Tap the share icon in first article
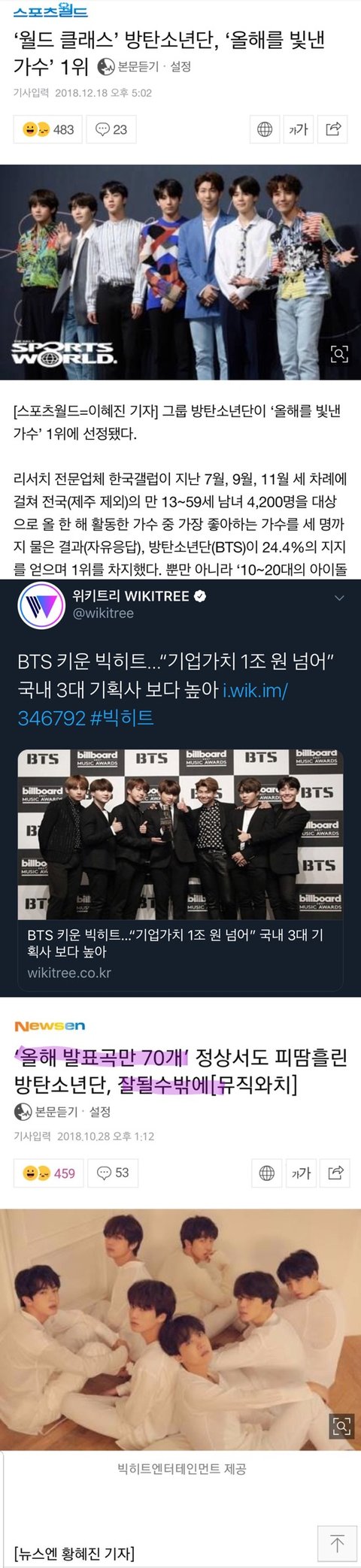 click(x=332, y=129)
